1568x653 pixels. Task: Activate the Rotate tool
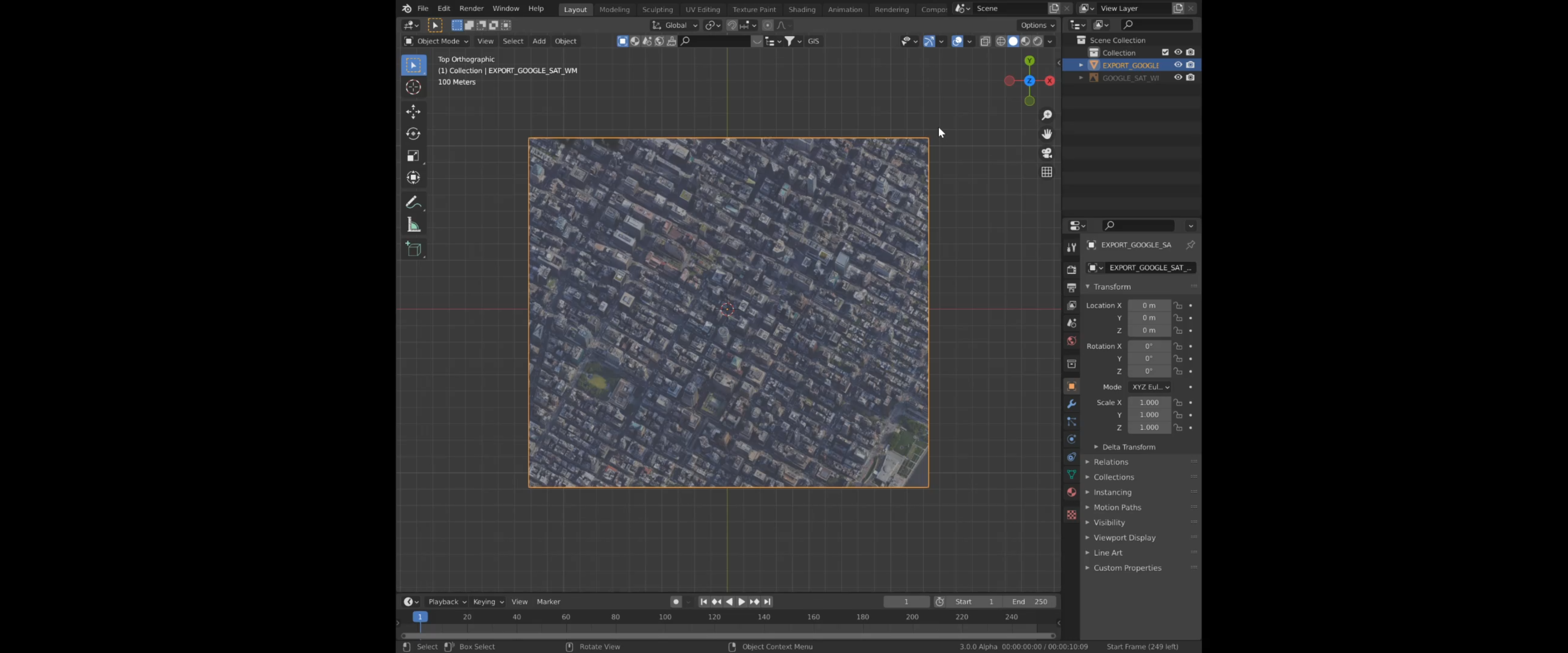point(413,133)
